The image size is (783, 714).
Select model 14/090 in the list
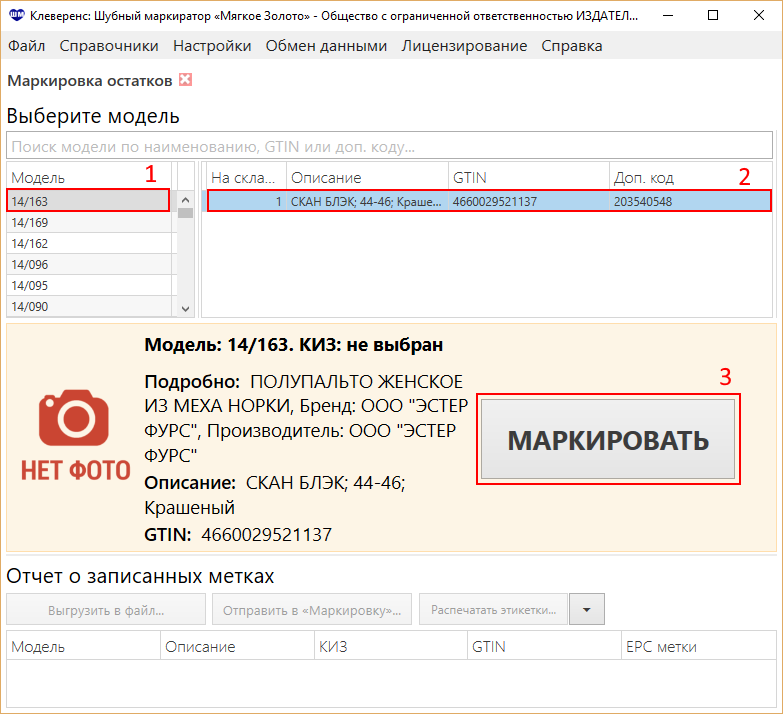[x=88, y=306]
